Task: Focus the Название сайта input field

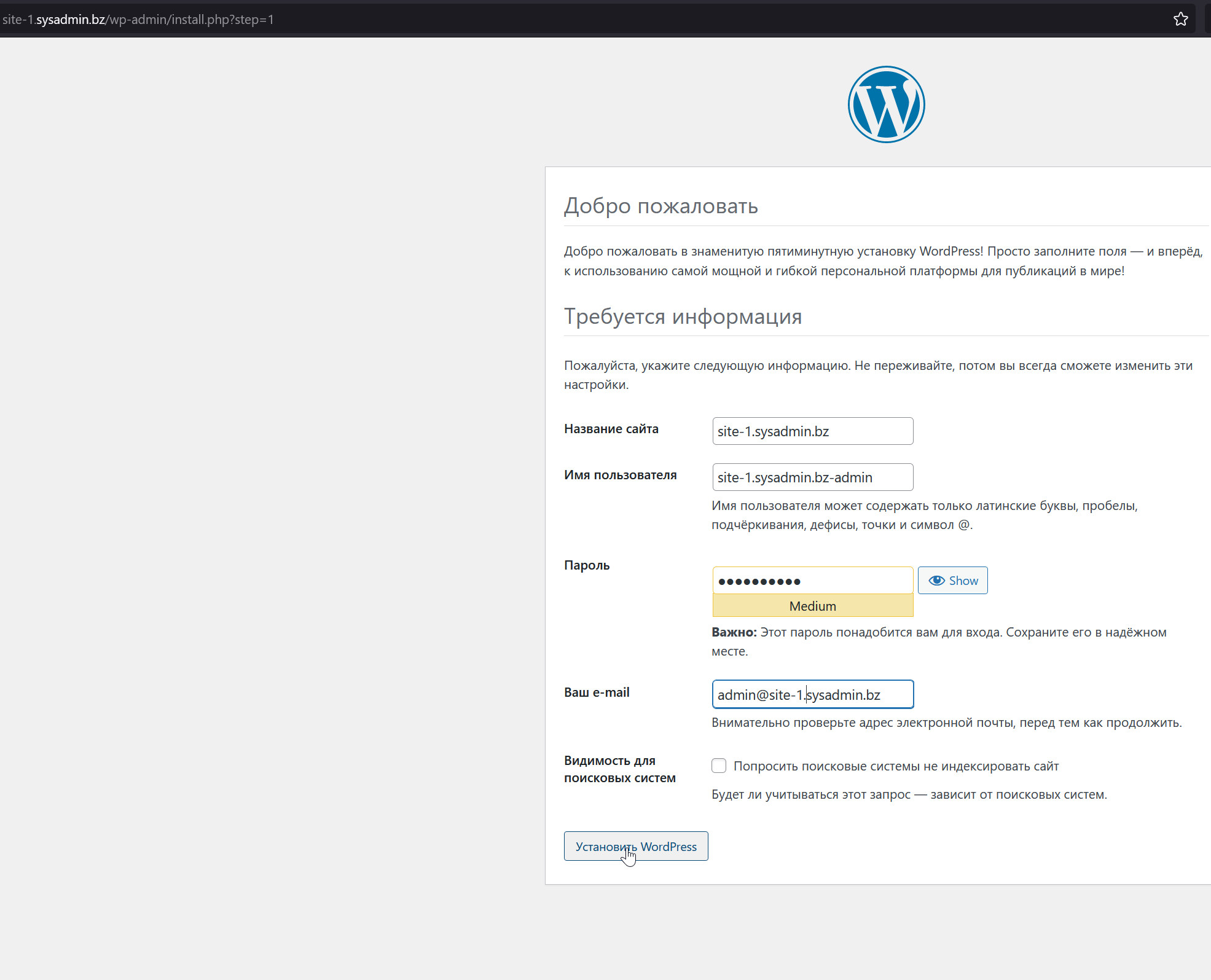Action: [812, 431]
